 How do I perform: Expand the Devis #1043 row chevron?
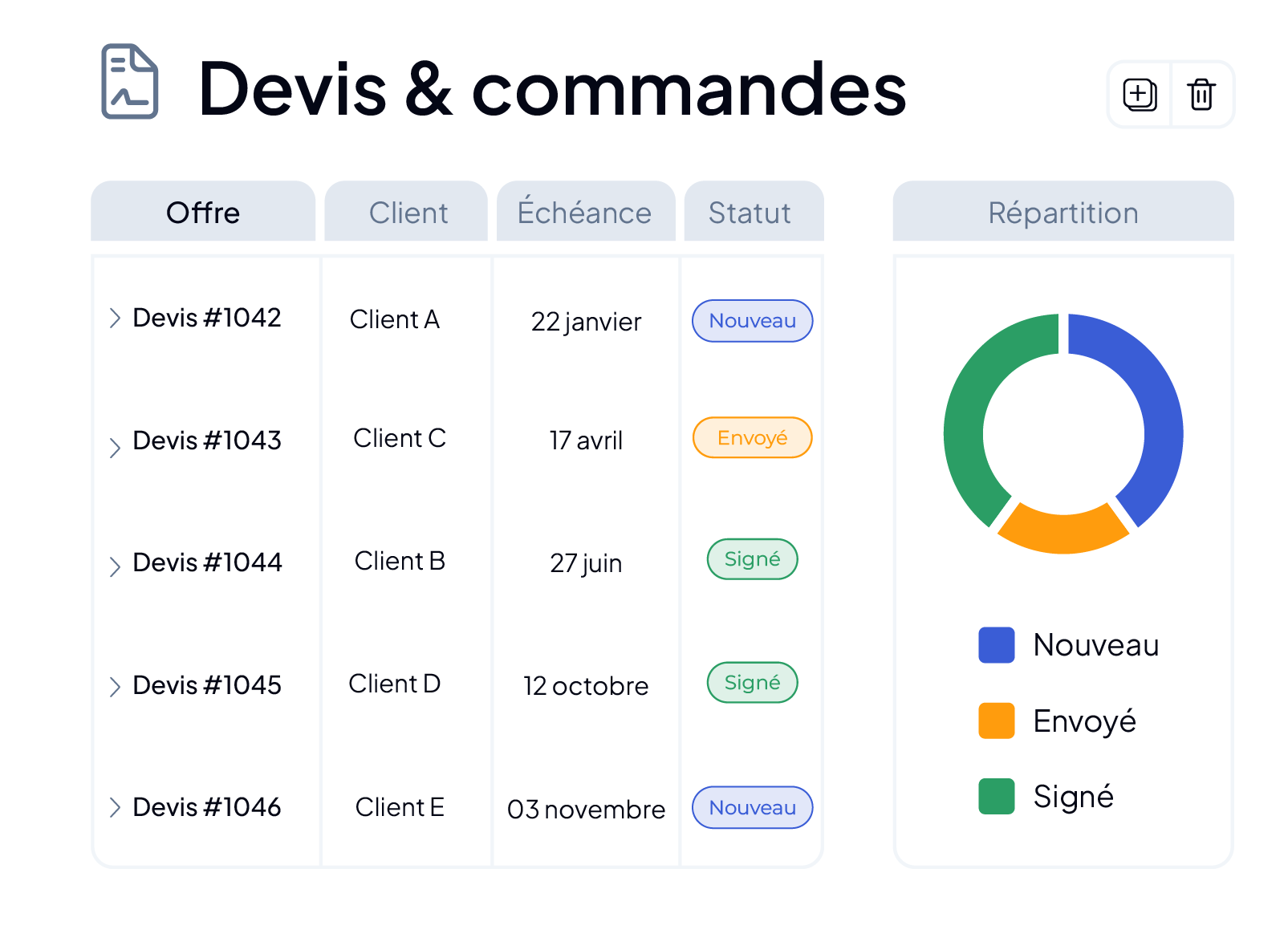[115, 447]
